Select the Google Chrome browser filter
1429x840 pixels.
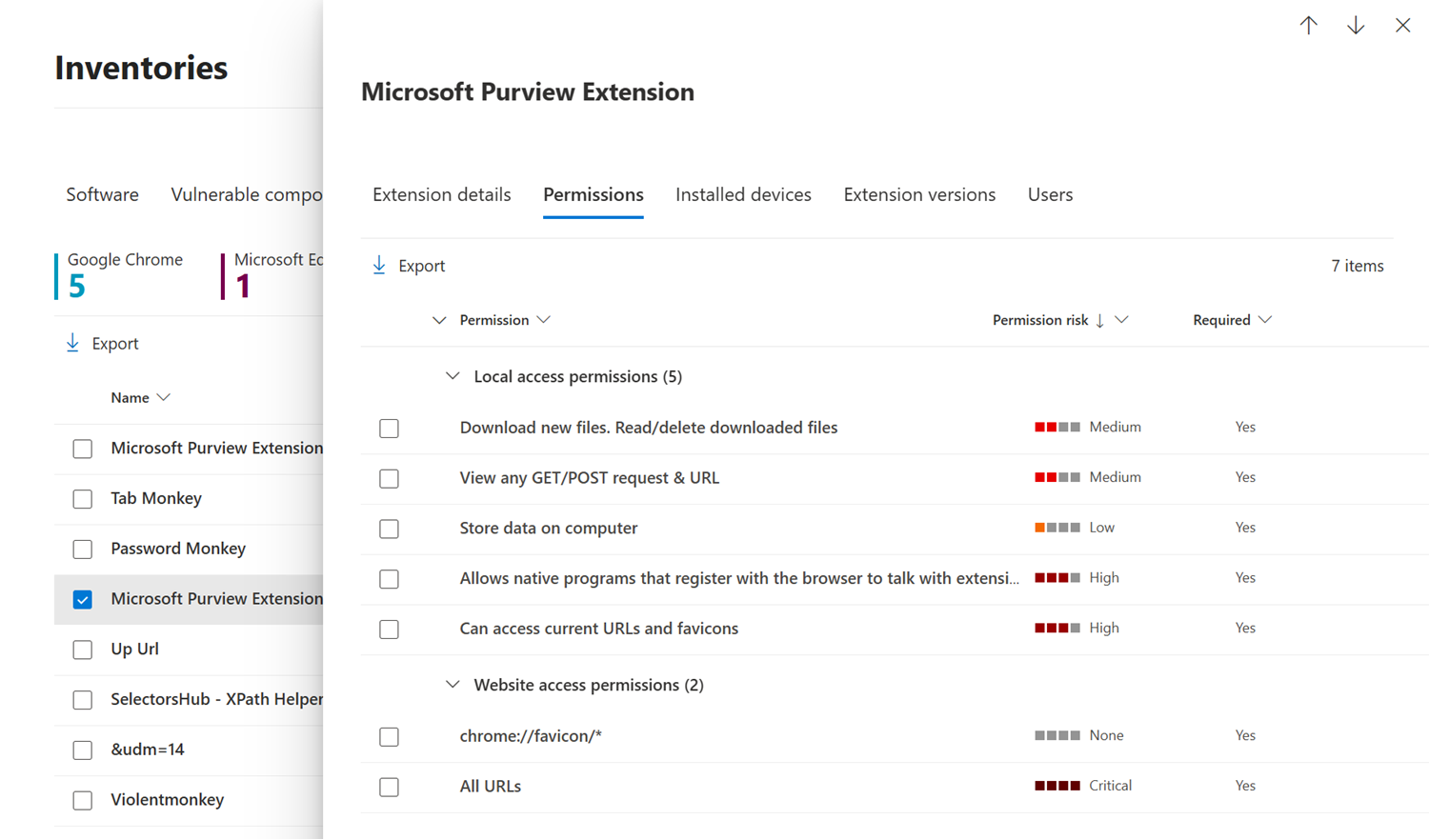[124, 274]
